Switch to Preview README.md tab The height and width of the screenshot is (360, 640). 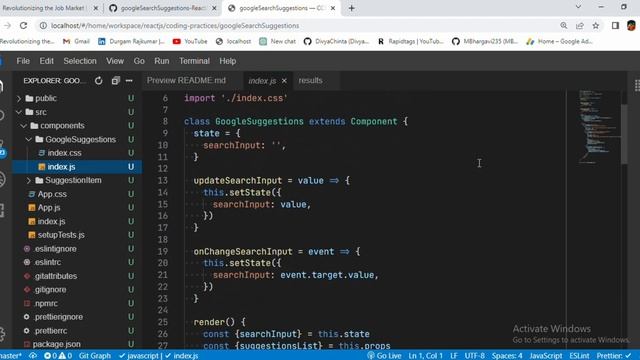tap(186, 80)
